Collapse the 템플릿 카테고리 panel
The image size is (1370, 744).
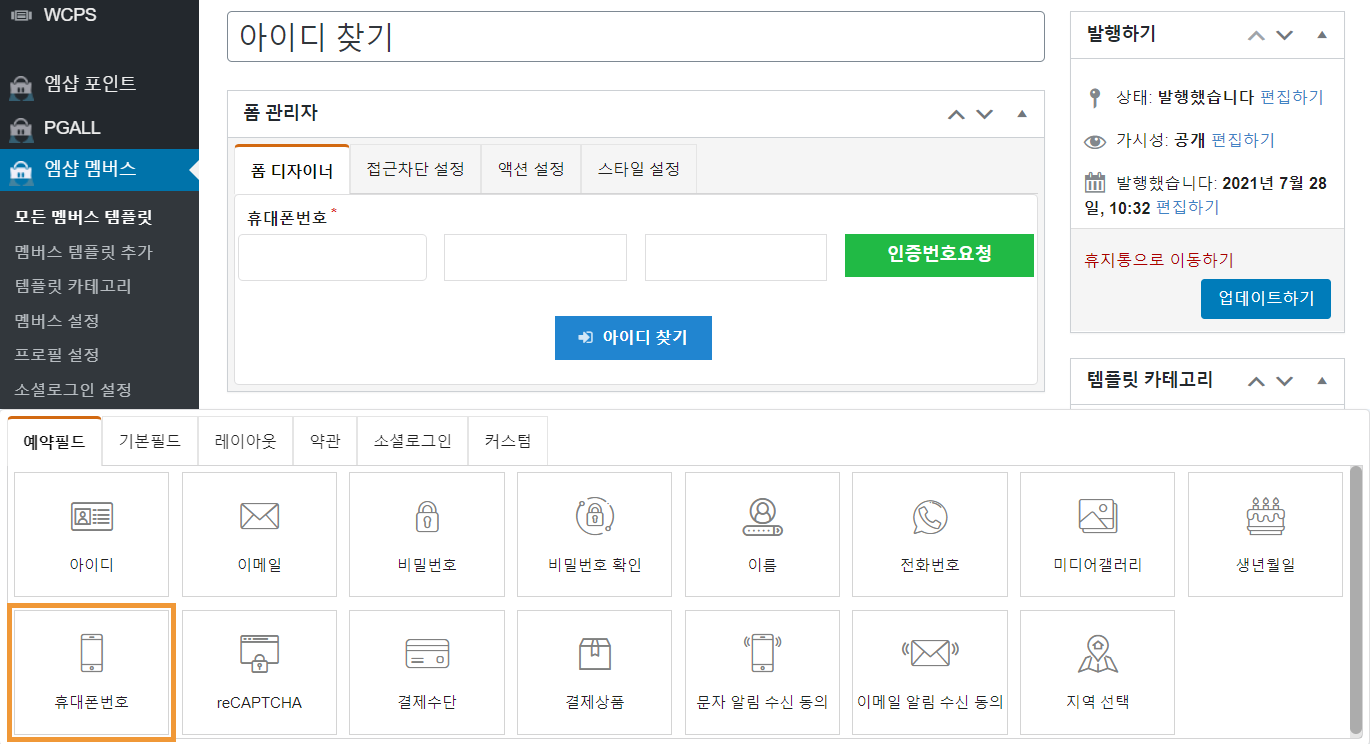point(1322,381)
